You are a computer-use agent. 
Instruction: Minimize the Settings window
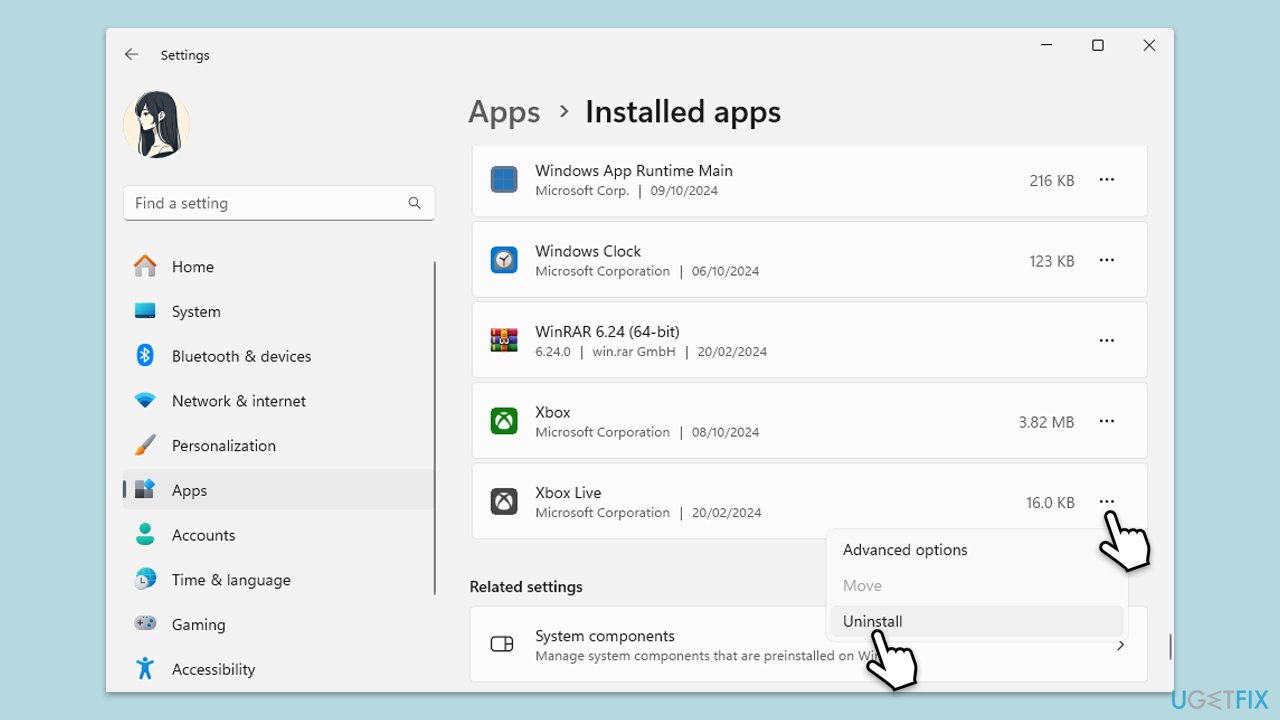[1046, 45]
